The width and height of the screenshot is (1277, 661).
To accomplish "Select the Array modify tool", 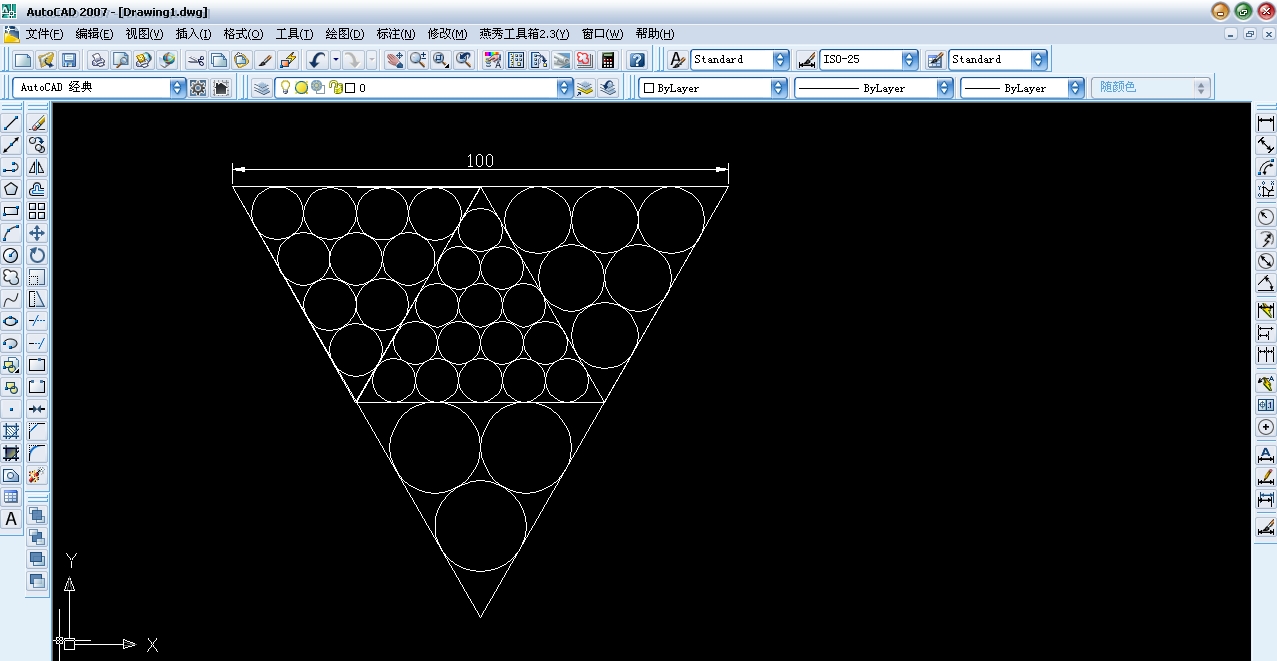I will point(37,211).
